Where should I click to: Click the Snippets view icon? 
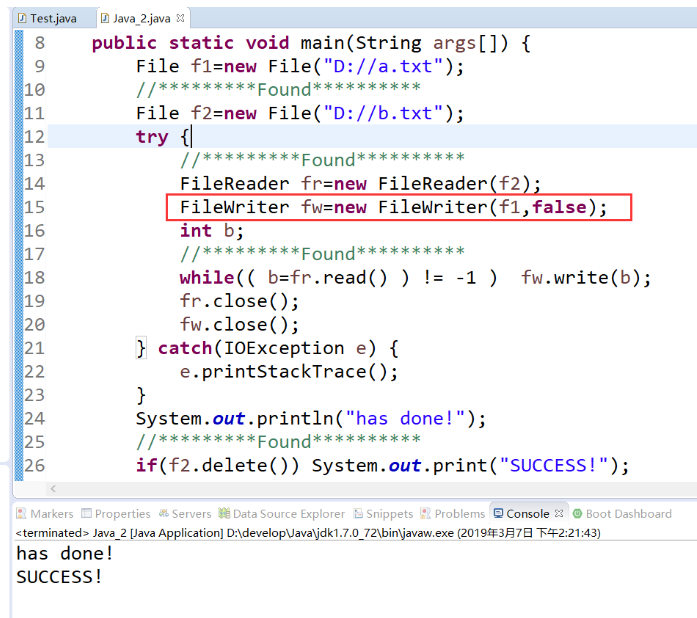tap(358, 513)
